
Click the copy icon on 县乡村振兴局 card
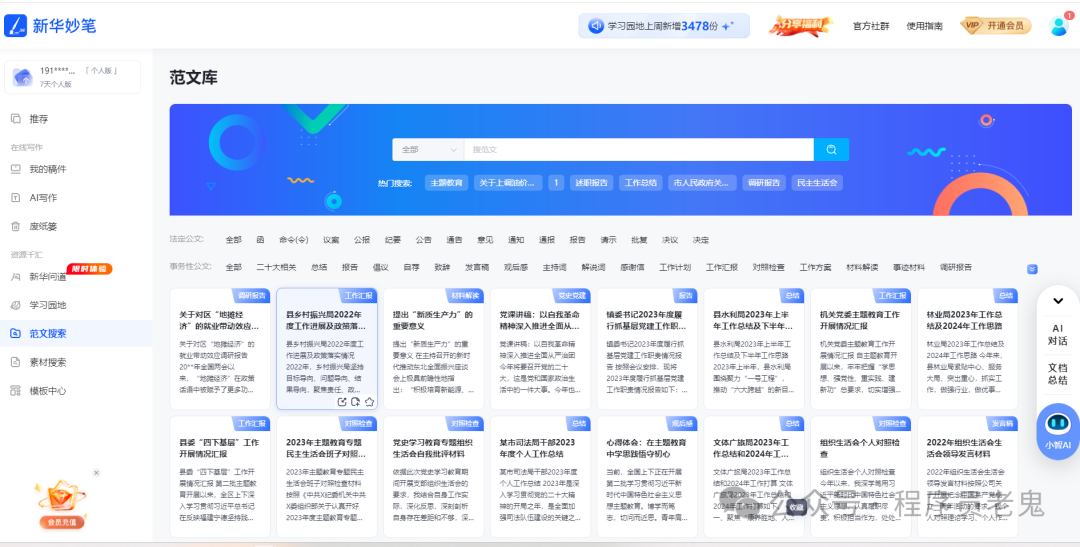(355, 402)
